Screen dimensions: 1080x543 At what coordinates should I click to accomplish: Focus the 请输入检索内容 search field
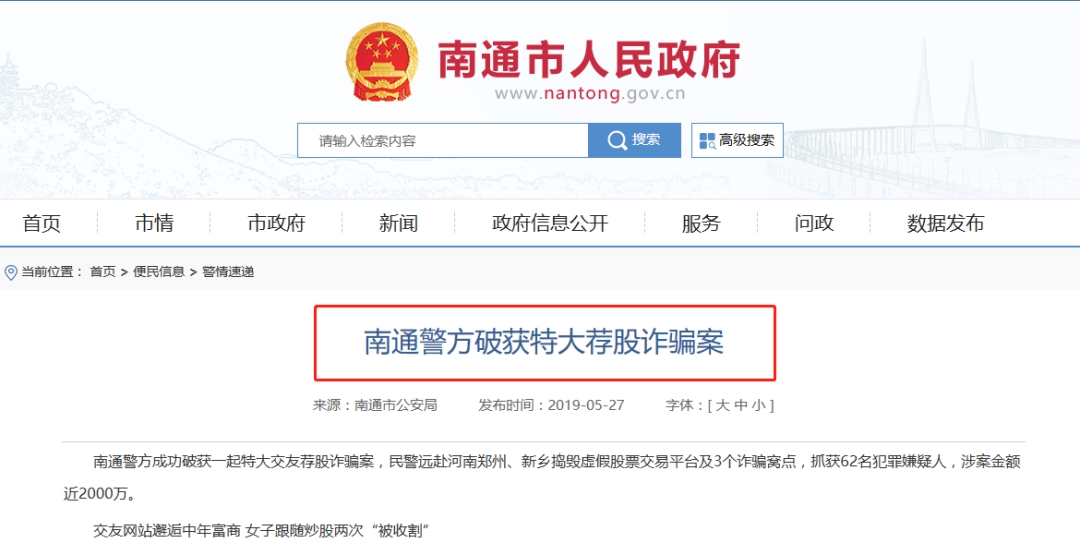pos(443,141)
